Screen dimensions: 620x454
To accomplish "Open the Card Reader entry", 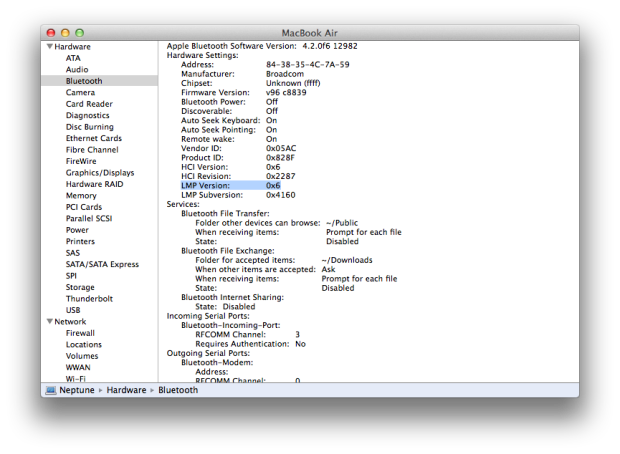I will tap(89, 104).
